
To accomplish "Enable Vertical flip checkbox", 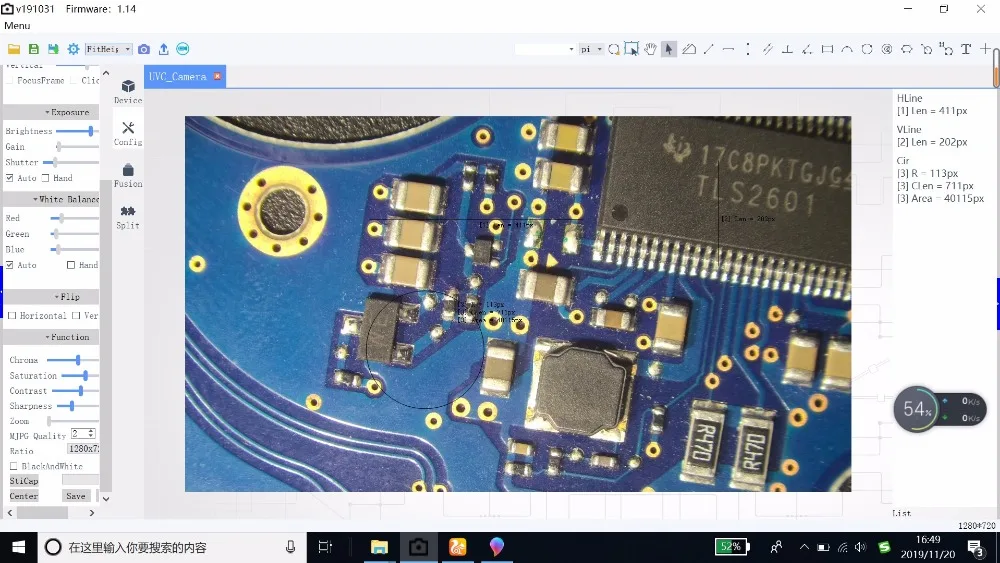I will click(x=76, y=316).
